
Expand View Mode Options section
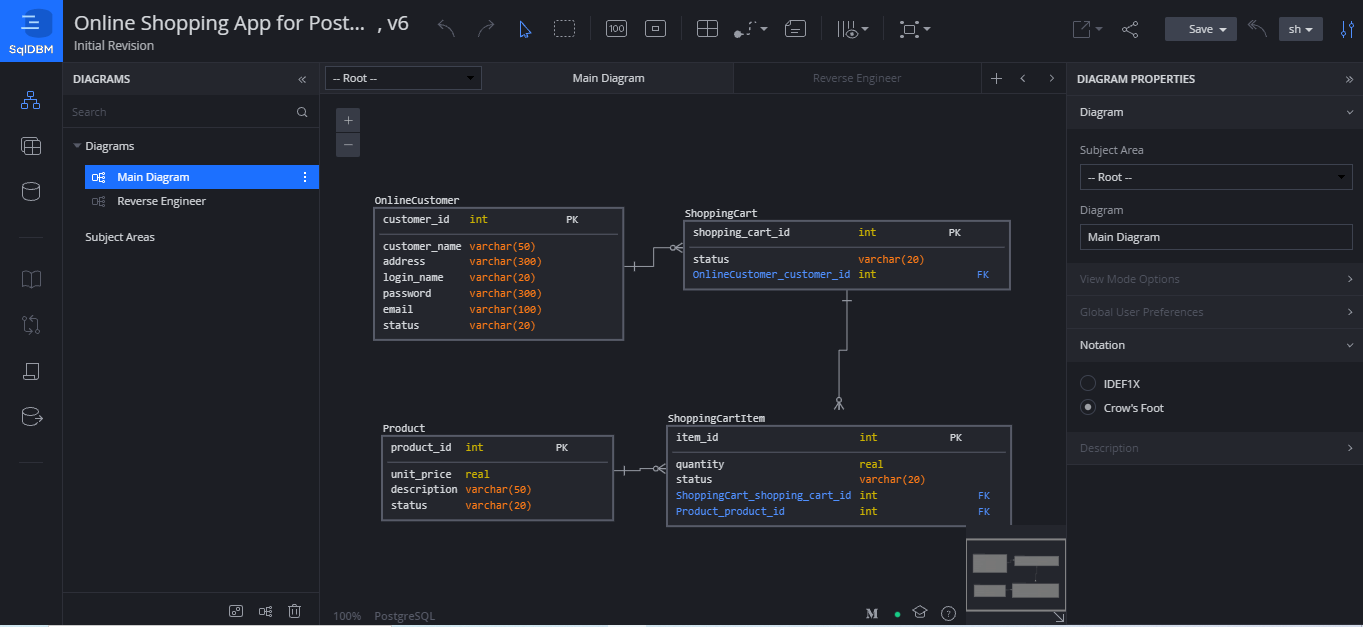point(1215,279)
